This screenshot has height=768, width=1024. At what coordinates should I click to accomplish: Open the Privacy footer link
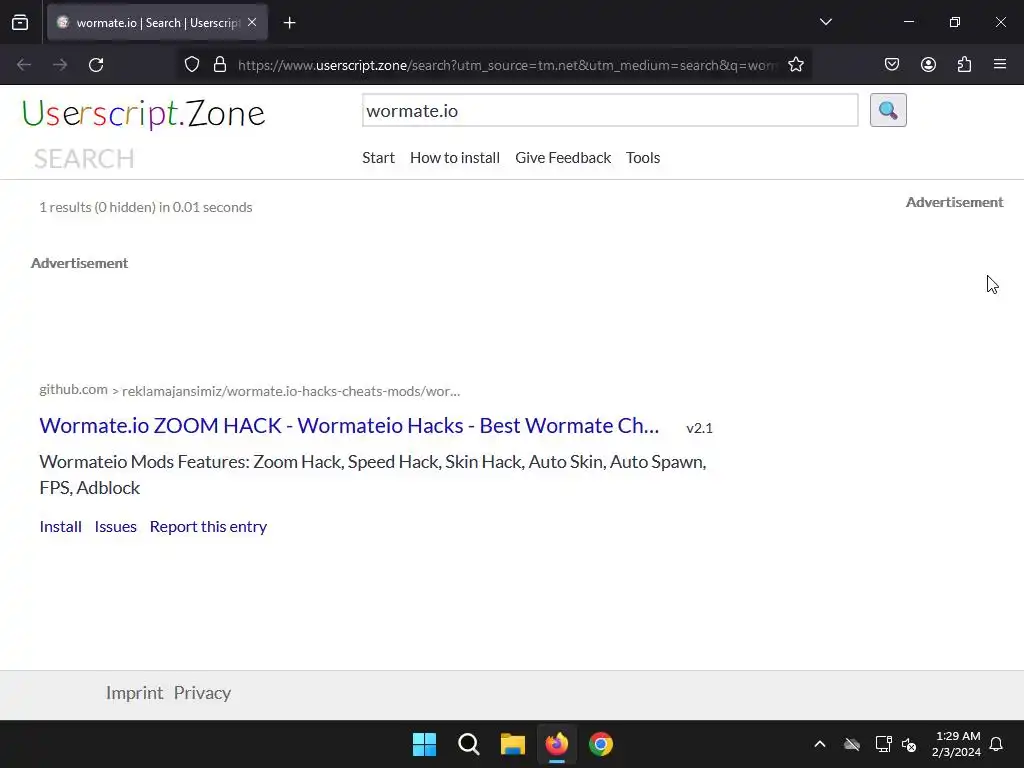click(202, 693)
